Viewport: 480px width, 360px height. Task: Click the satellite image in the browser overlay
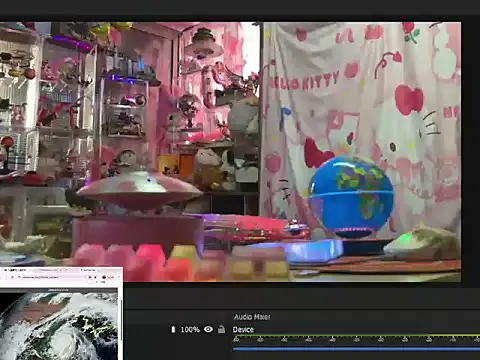59,326
